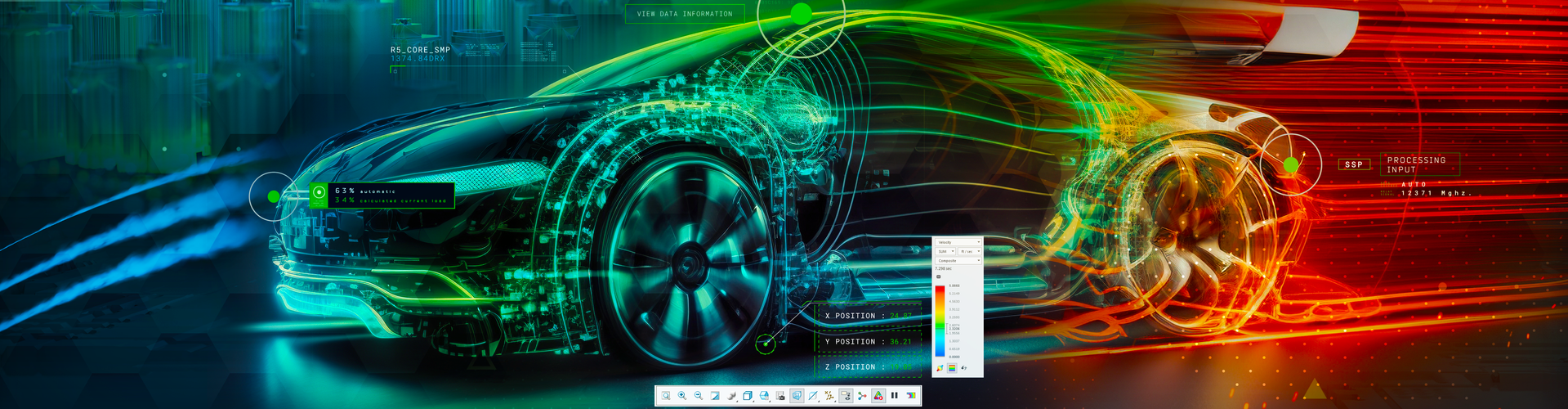Open the SUM component dropdown
Screen dimensions: 1568x409
pyautogui.click(x=946, y=251)
